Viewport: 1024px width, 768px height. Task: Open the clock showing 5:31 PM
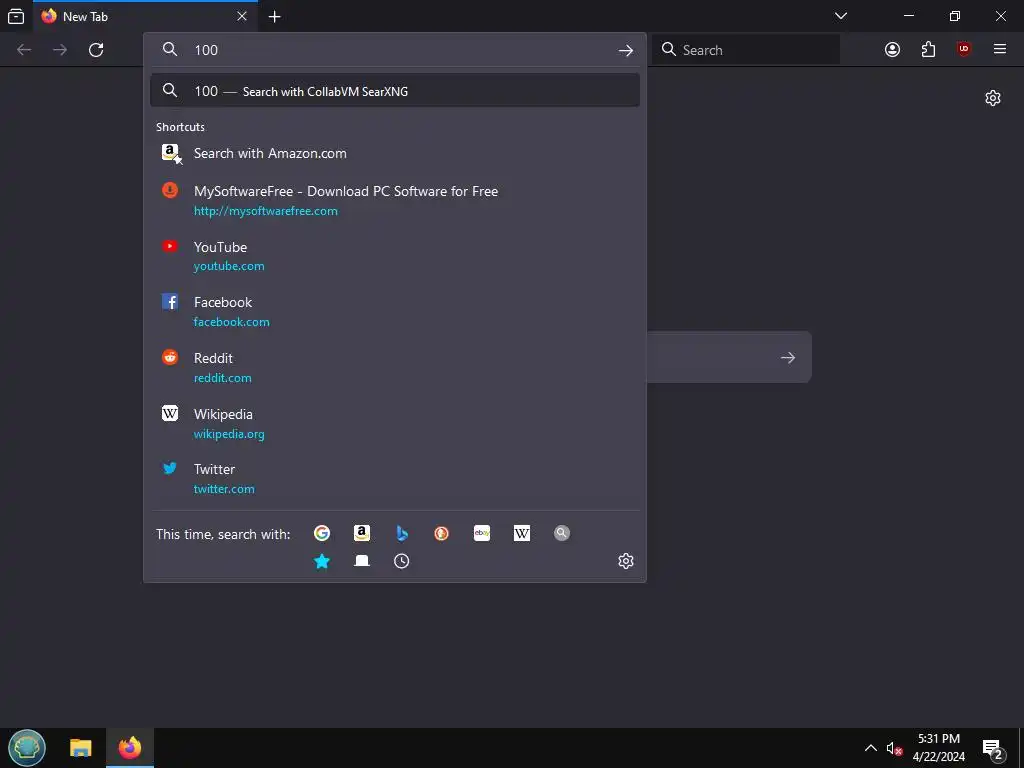point(938,748)
